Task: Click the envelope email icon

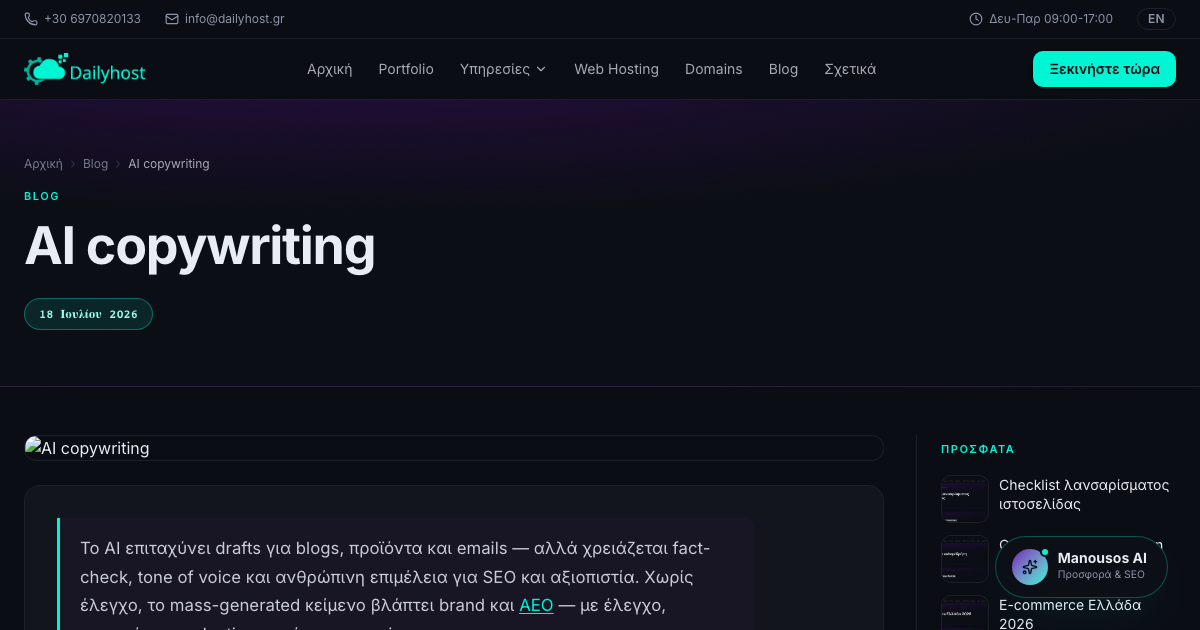Action: point(172,19)
